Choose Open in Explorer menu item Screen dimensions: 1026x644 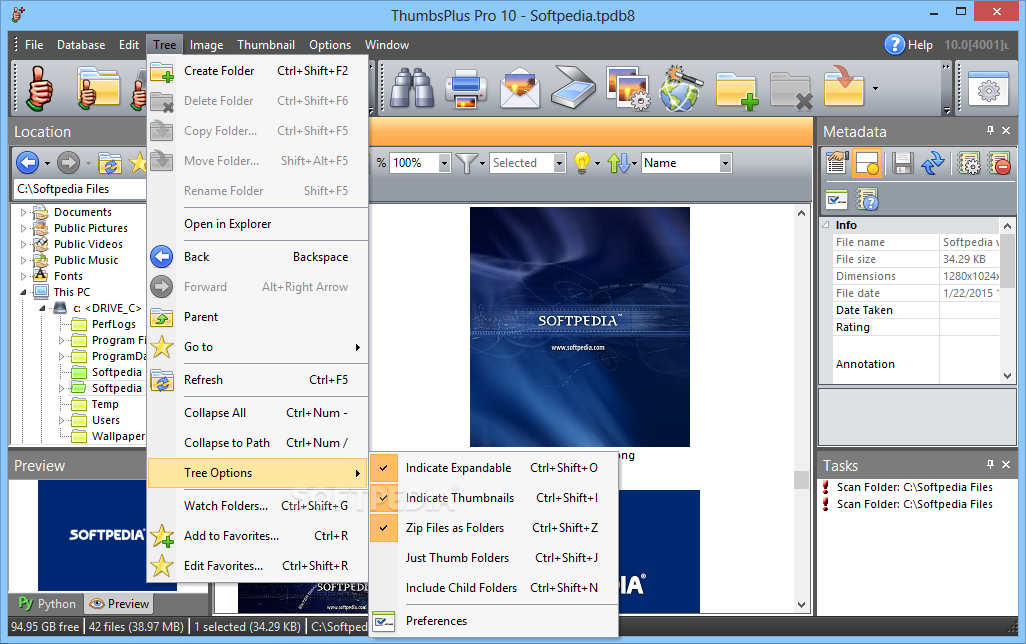tap(258, 224)
